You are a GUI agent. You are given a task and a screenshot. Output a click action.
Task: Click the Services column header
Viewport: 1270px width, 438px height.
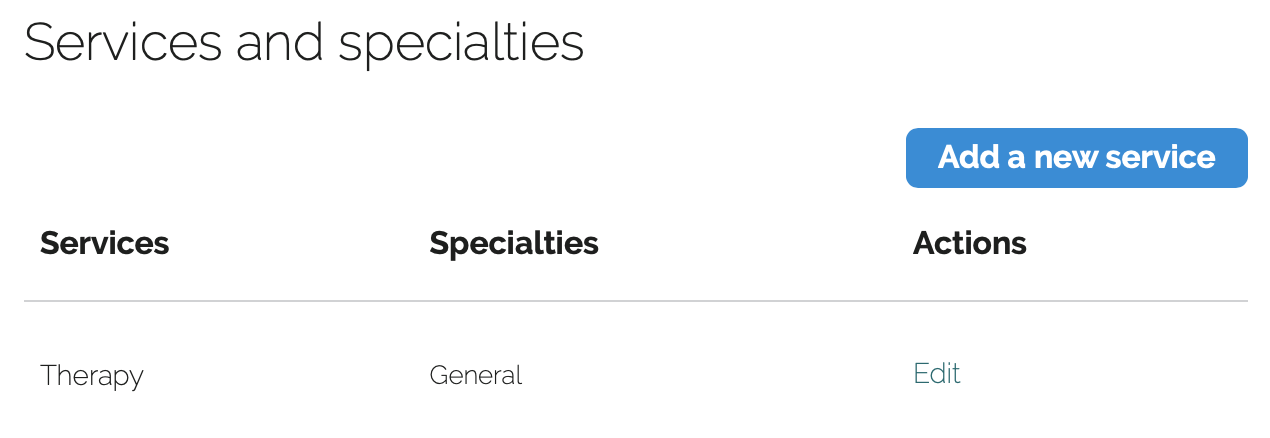104,243
